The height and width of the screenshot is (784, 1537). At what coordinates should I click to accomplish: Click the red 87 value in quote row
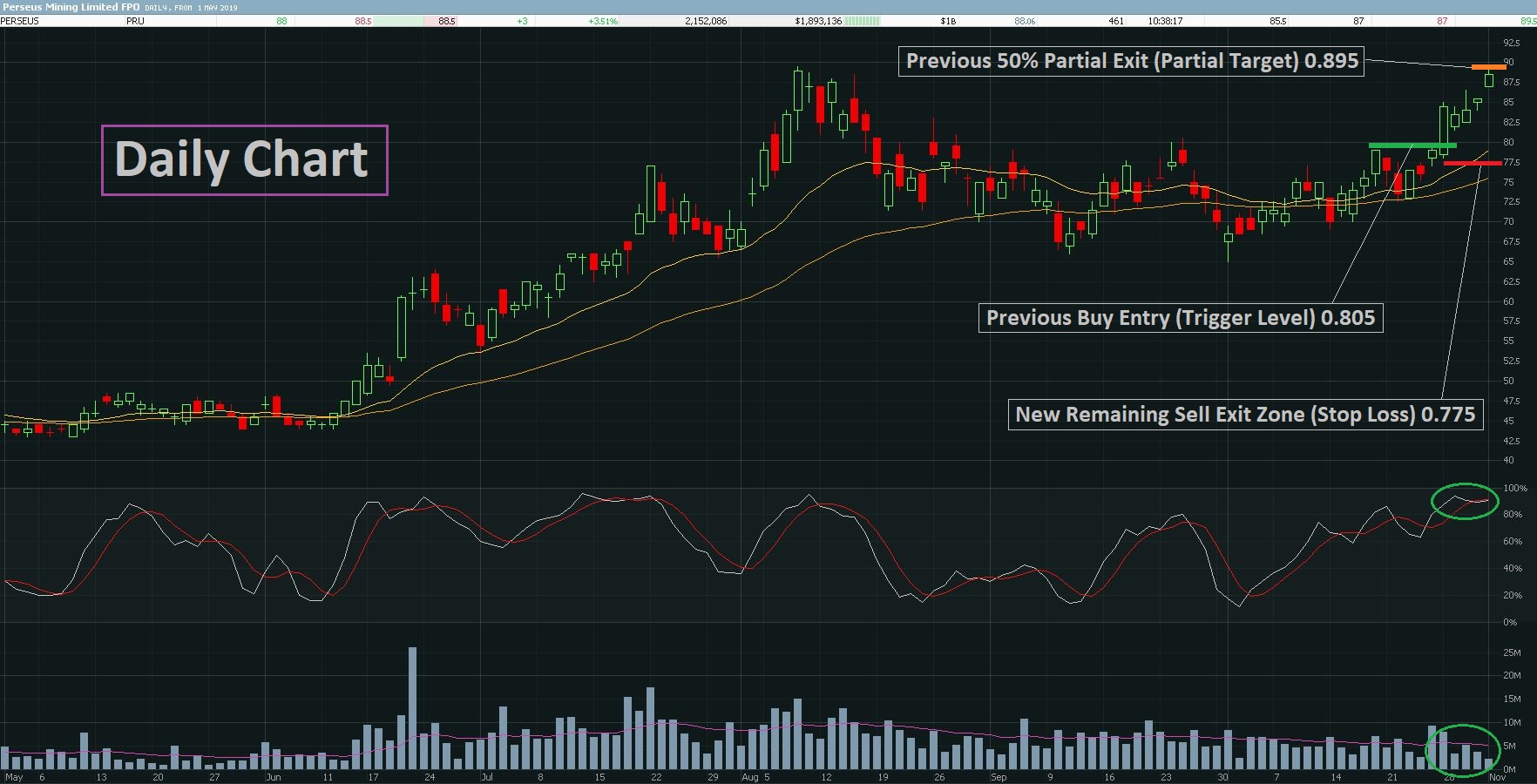1442,21
